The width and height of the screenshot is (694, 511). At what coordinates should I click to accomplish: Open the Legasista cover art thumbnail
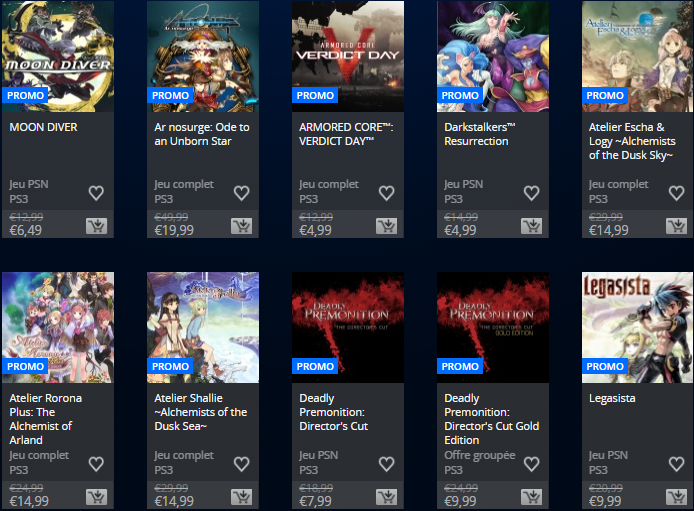click(637, 327)
